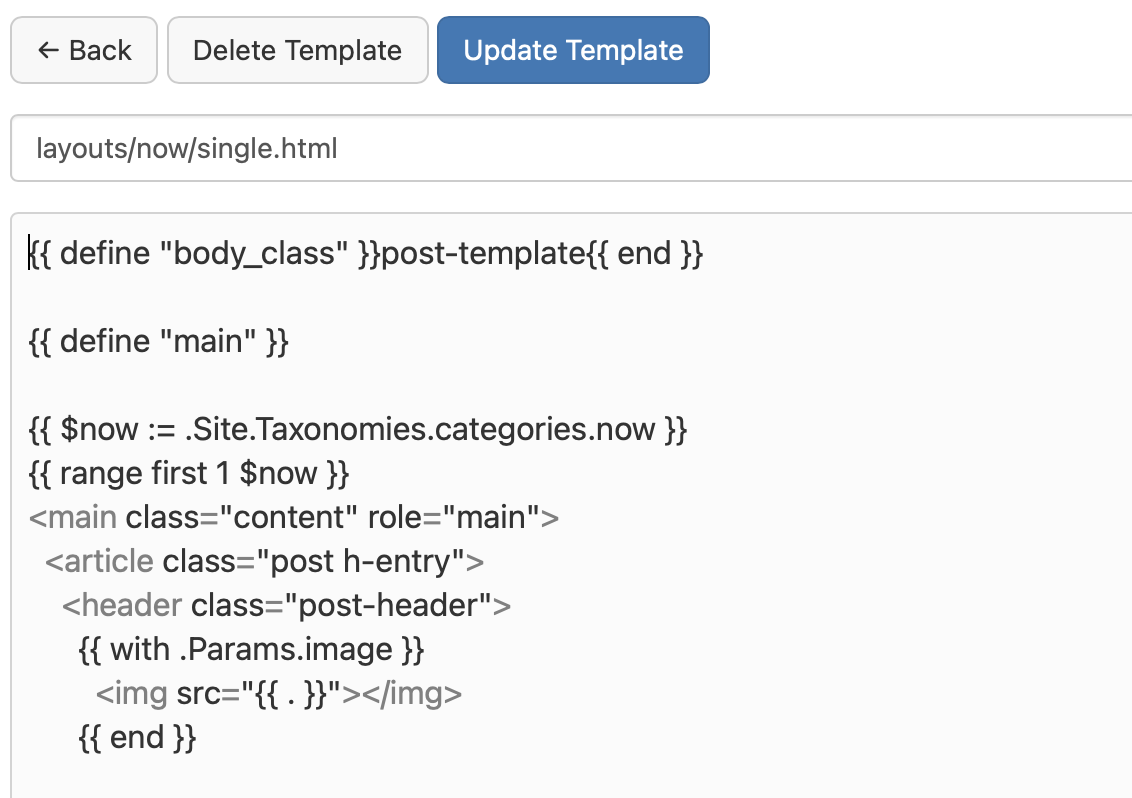The height and width of the screenshot is (798, 1132).
Task: Click the indented end line after img
Action: tap(137, 737)
